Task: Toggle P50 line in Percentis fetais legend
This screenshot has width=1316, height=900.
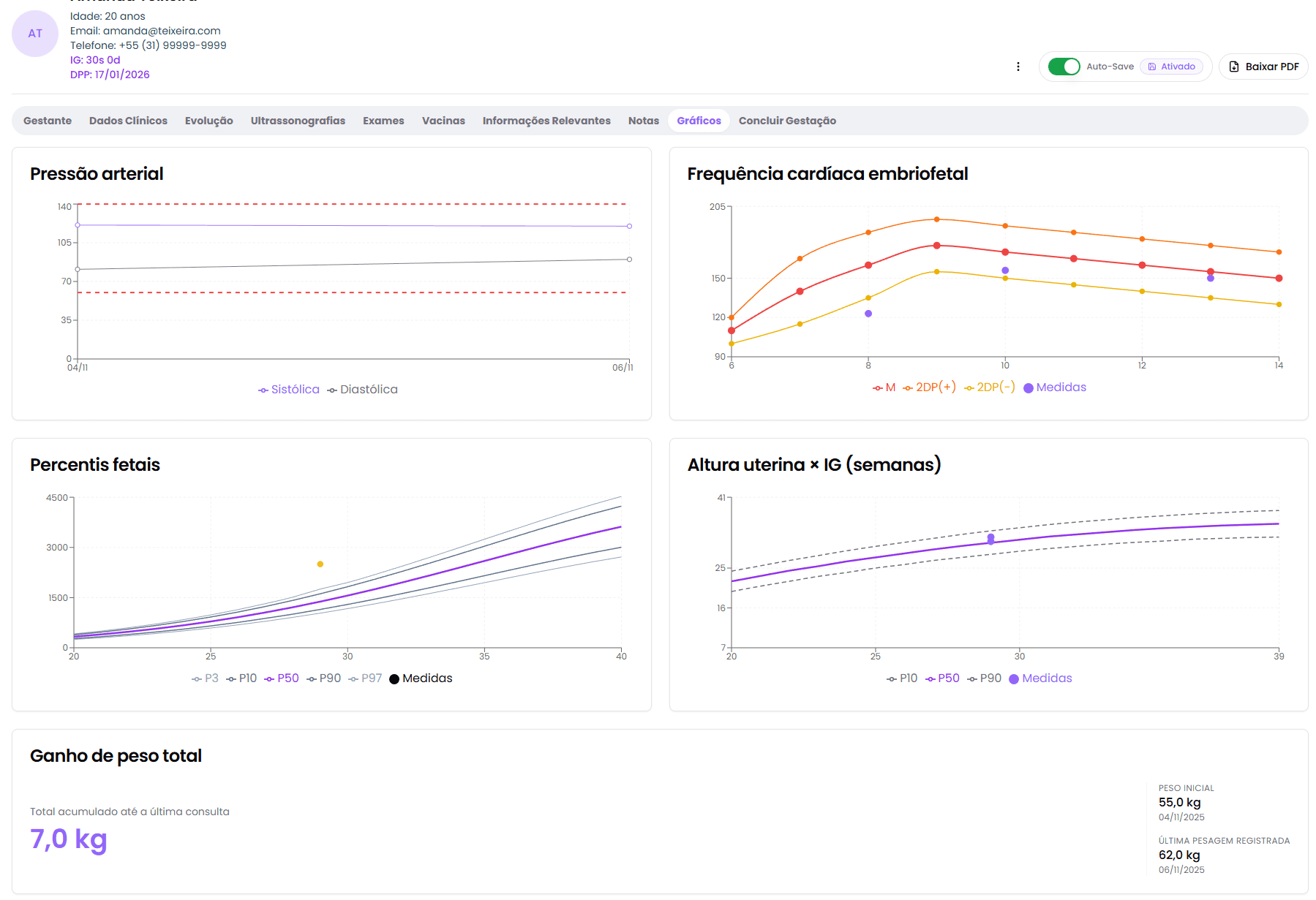Action: (282, 678)
